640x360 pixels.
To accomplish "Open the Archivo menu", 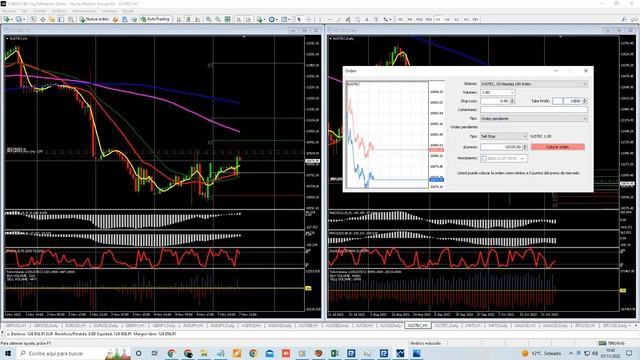I will click(x=9, y=11).
